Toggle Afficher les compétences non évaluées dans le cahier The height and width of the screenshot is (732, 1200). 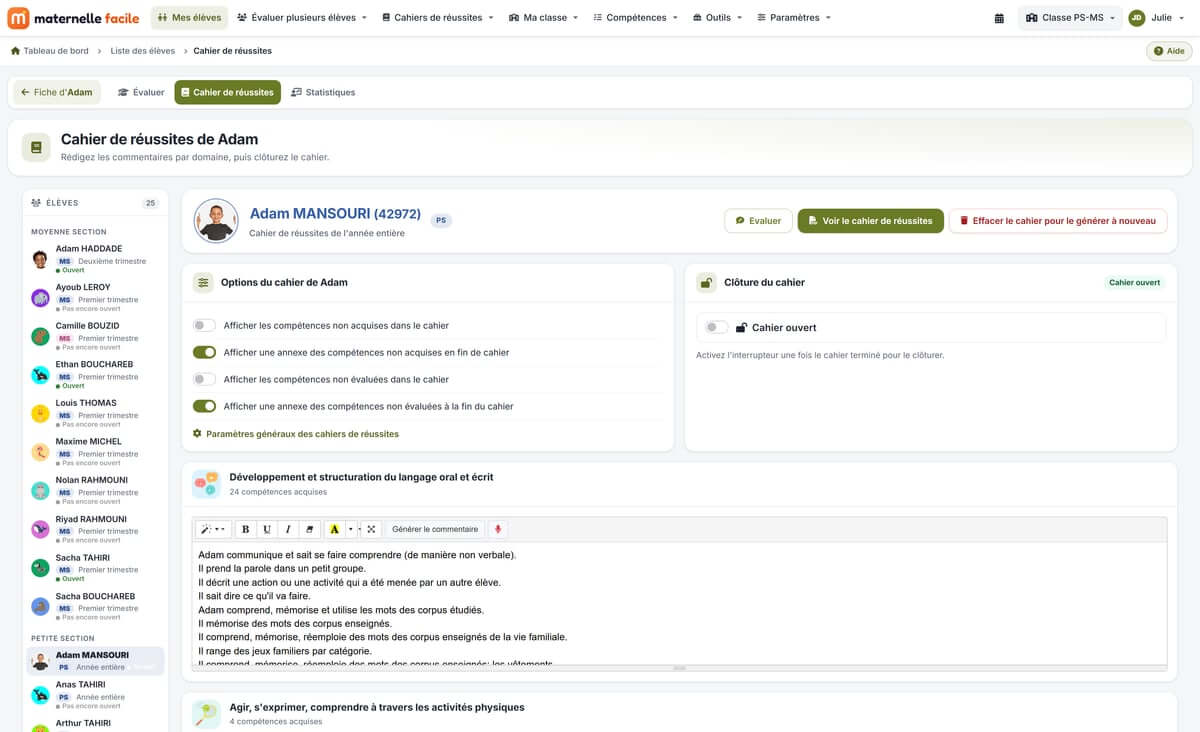[x=204, y=379]
